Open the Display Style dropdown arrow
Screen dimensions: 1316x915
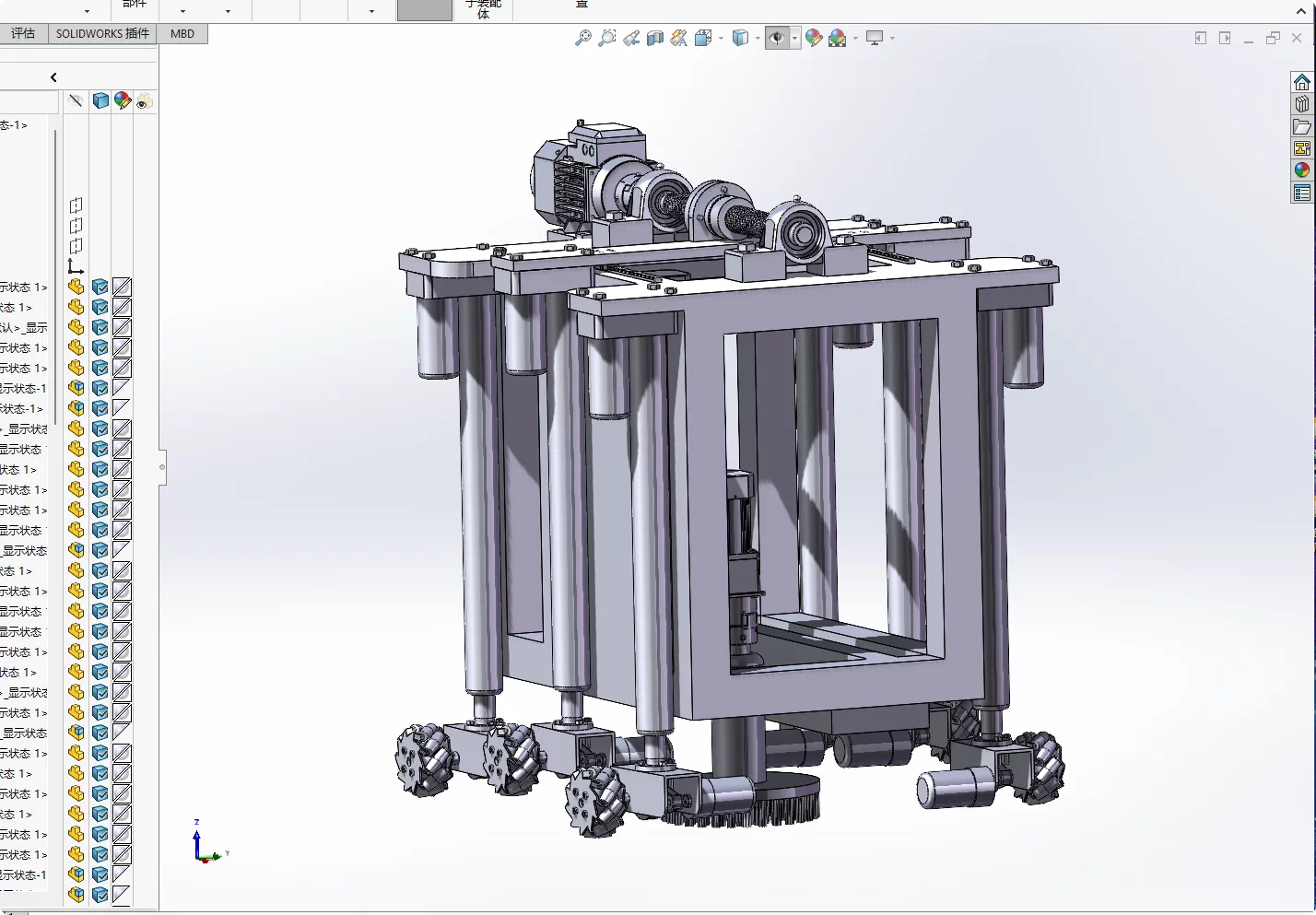758,39
